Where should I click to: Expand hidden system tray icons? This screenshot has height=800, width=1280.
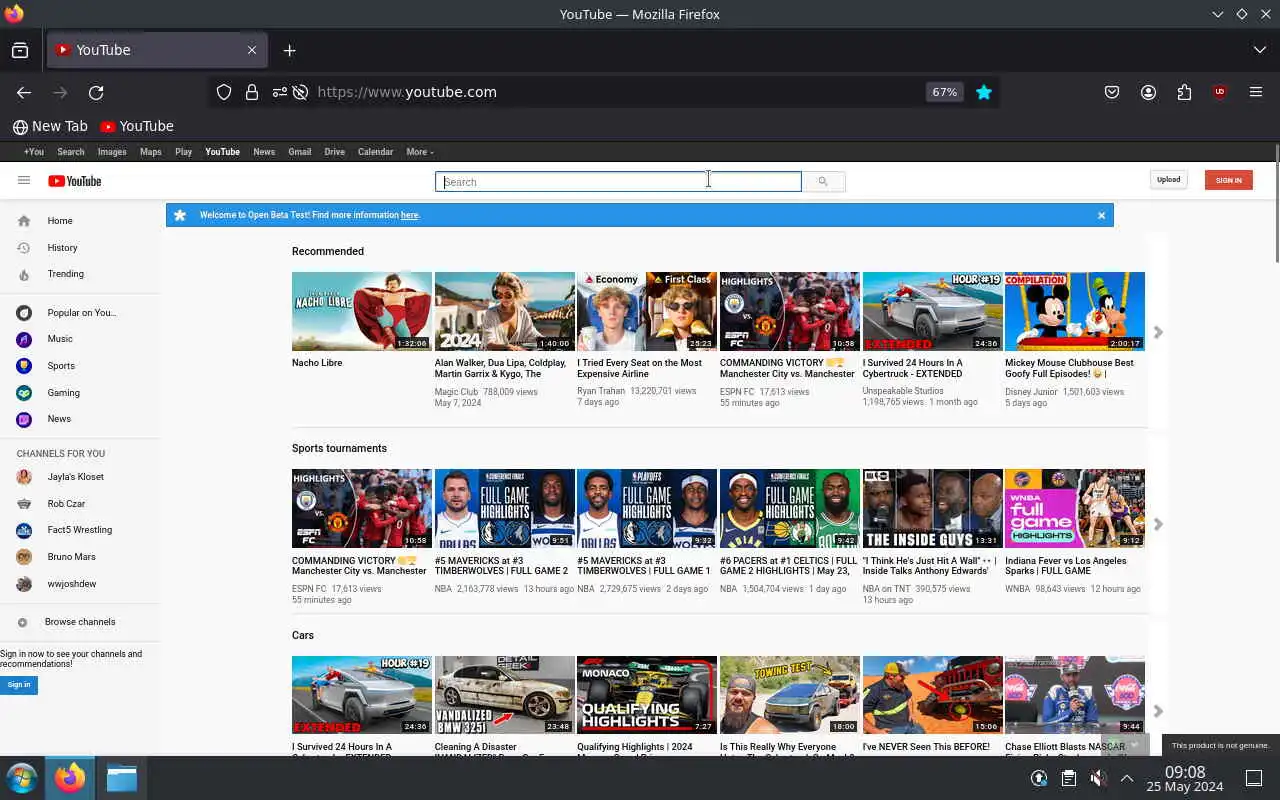click(x=1127, y=778)
